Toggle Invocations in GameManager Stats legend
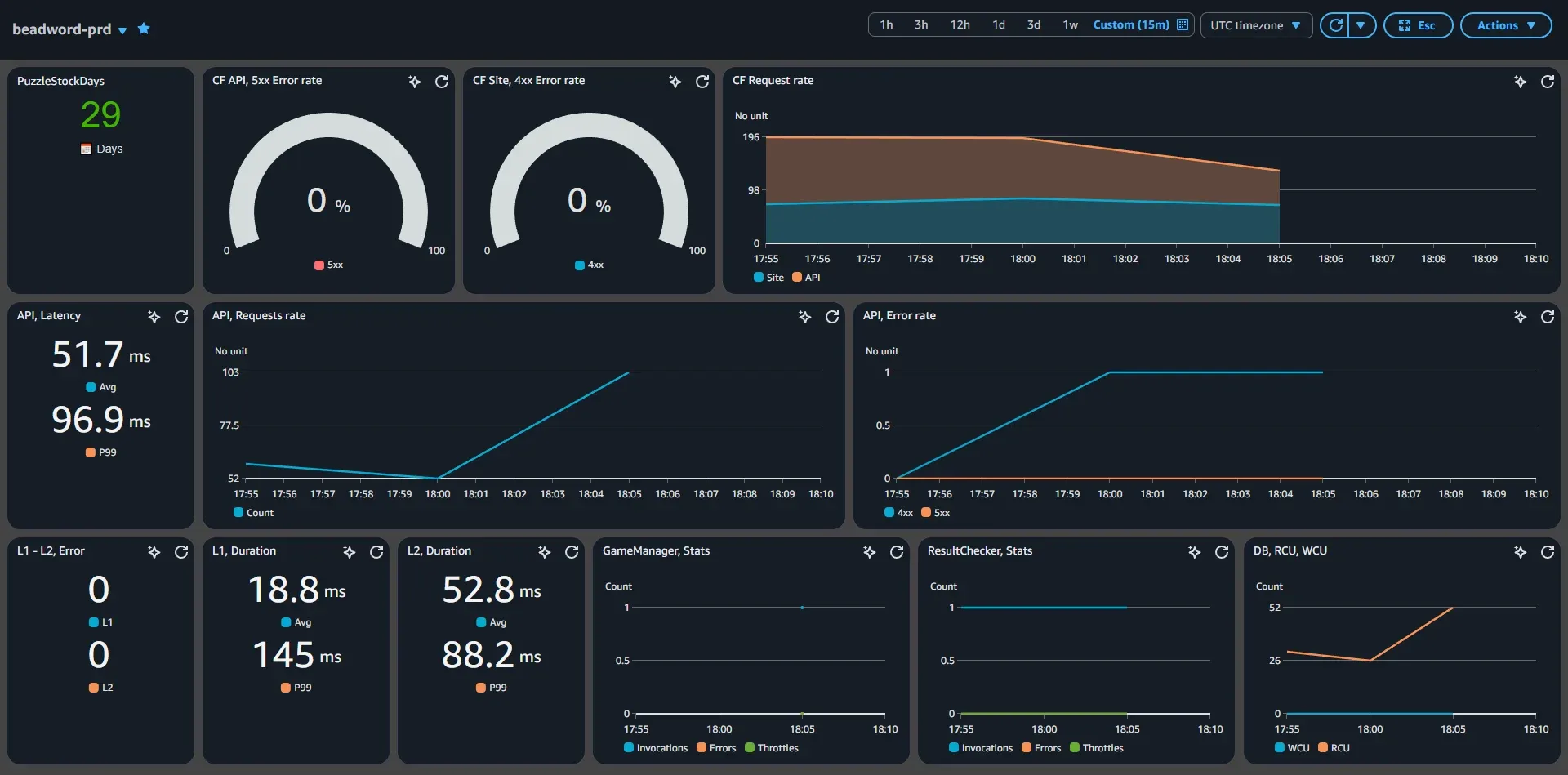Viewport: 1568px width, 775px height. point(656,748)
